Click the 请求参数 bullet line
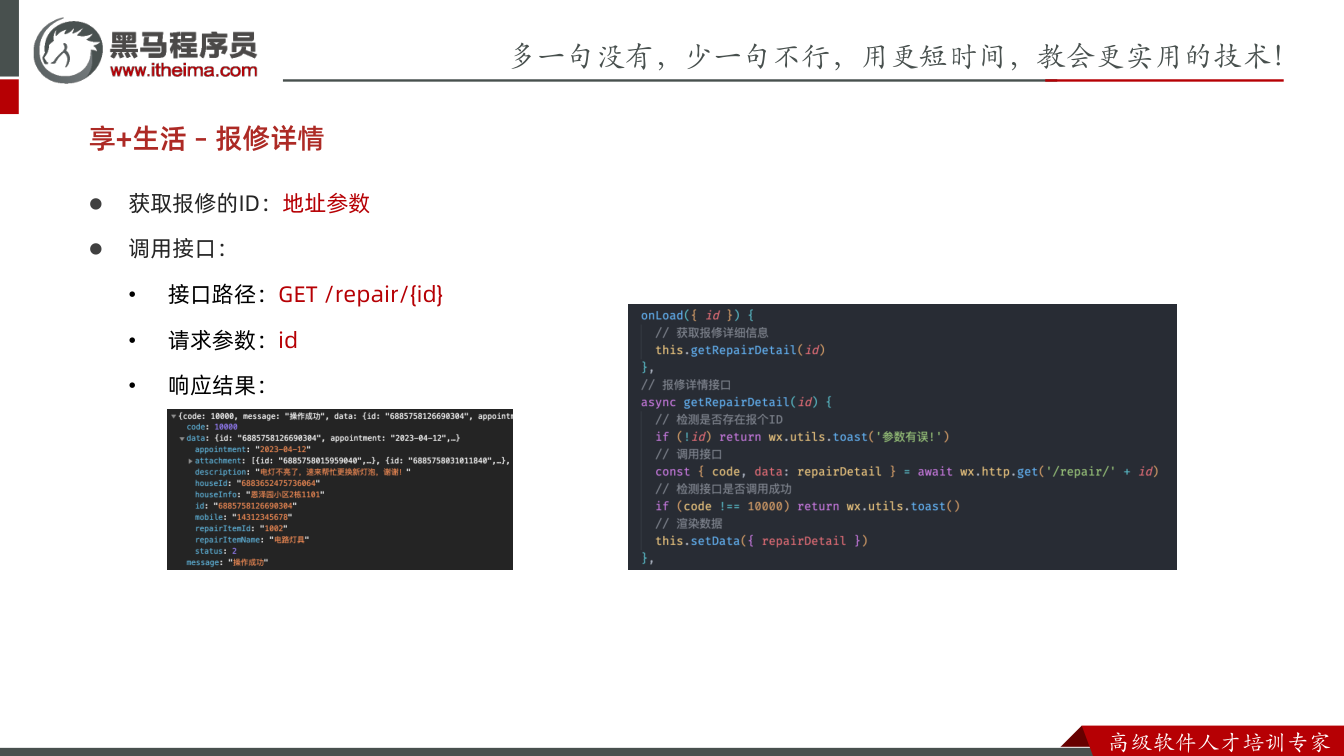 pos(233,340)
